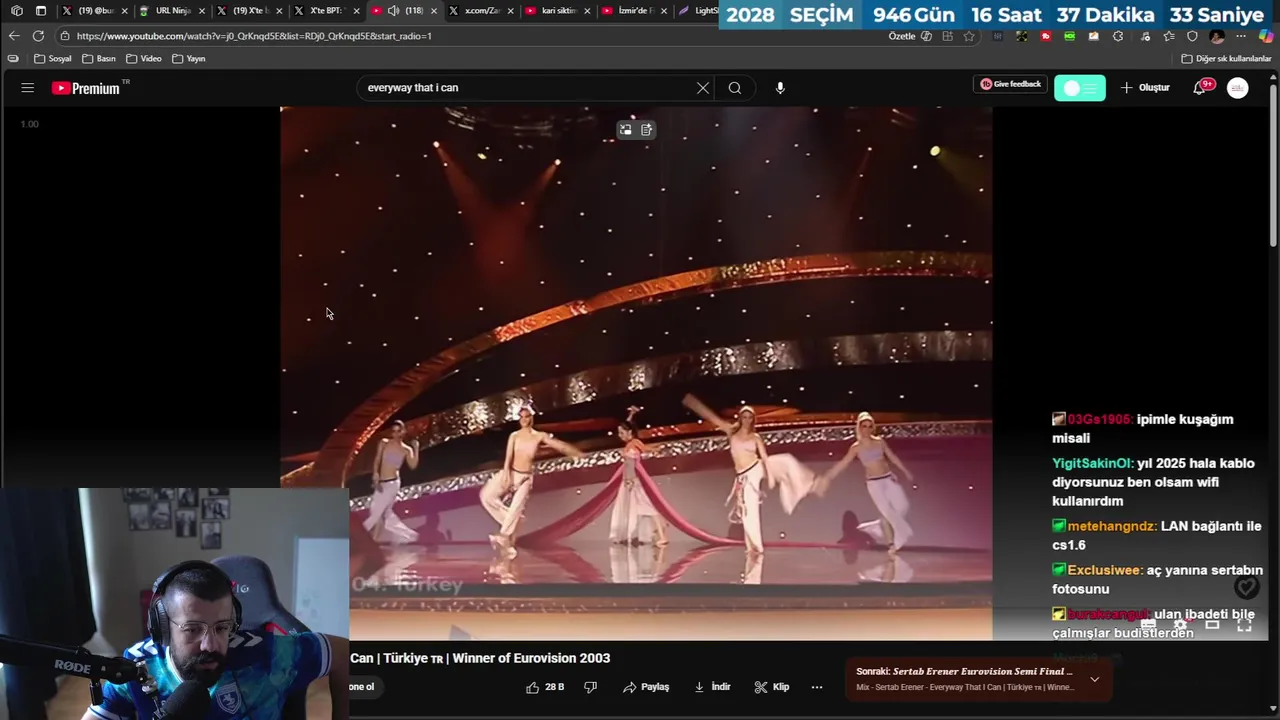Open the Video bookmarks folder
Image resolution: width=1280 pixels, height=720 pixels.
144,59
